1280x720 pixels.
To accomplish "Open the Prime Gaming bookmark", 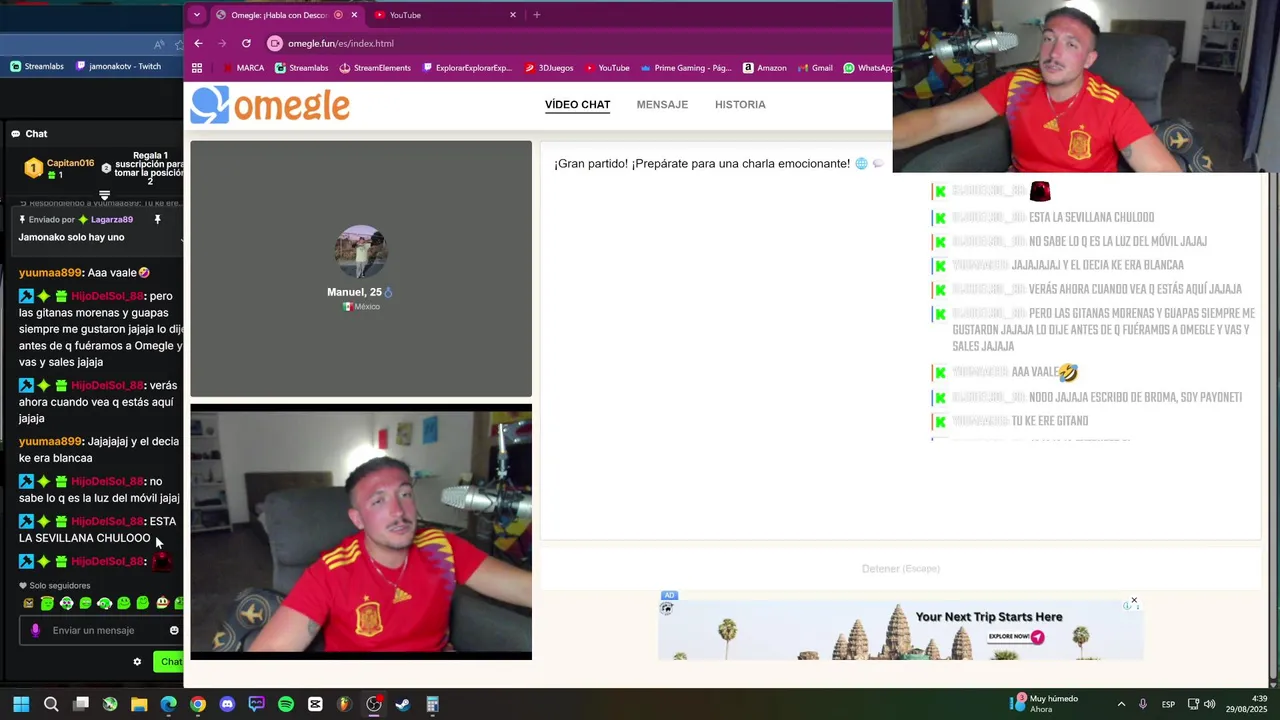I will pos(686,68).
